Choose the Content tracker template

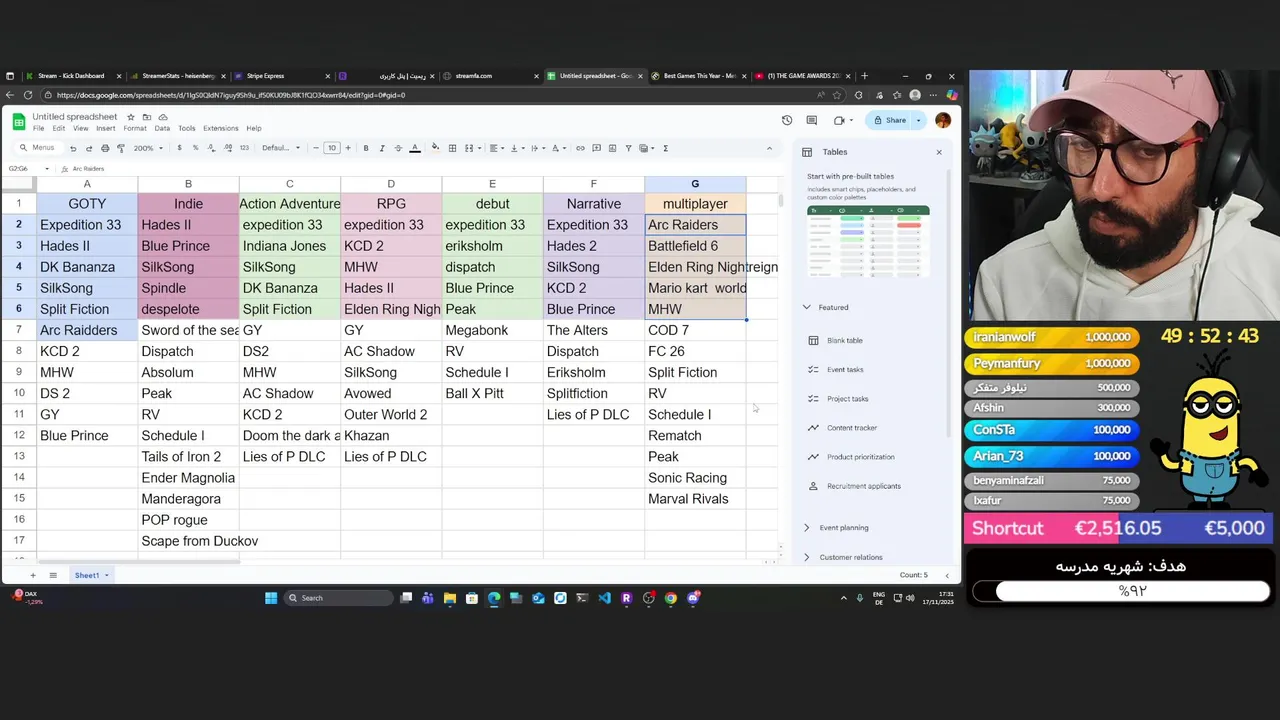[x=851, y=427]
